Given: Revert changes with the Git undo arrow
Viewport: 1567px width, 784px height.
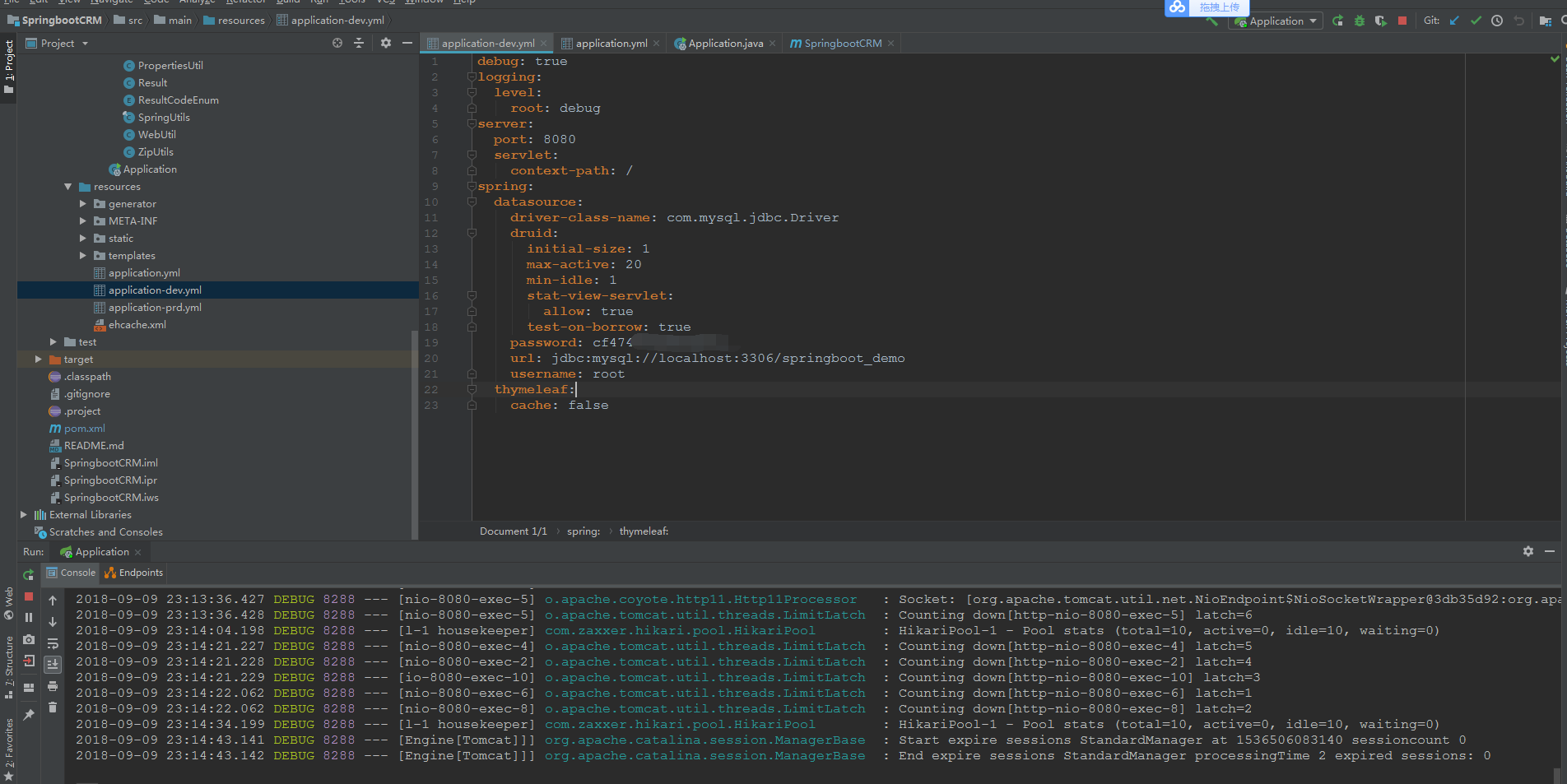Looking at the screenshot, I should click(1519, 21).
